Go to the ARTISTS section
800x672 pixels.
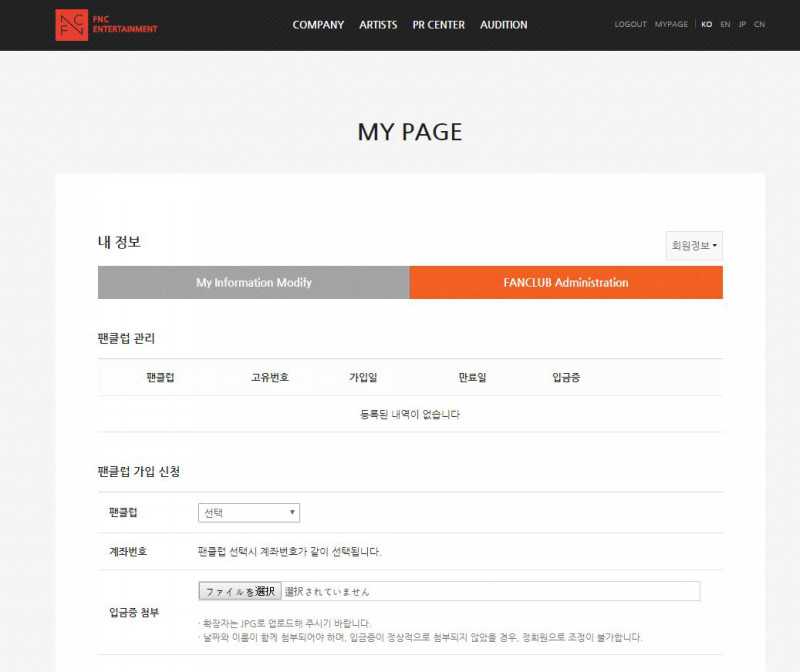coord(378,25)
